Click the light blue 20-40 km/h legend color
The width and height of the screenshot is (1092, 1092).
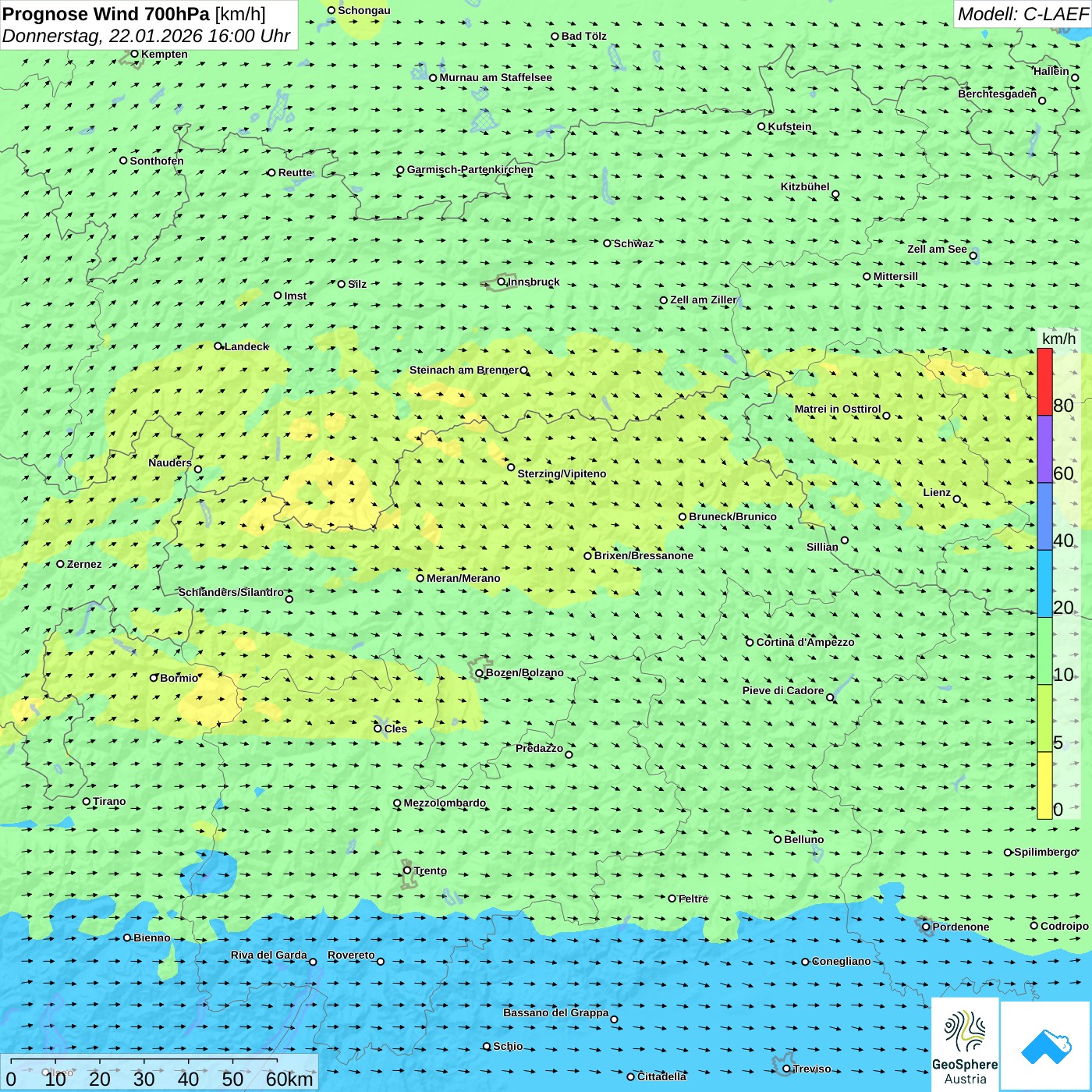point(1044,583)
